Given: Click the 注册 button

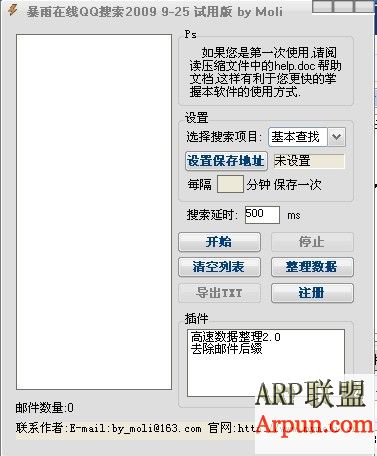Looking at the screenshot, I should coord(312,293).
